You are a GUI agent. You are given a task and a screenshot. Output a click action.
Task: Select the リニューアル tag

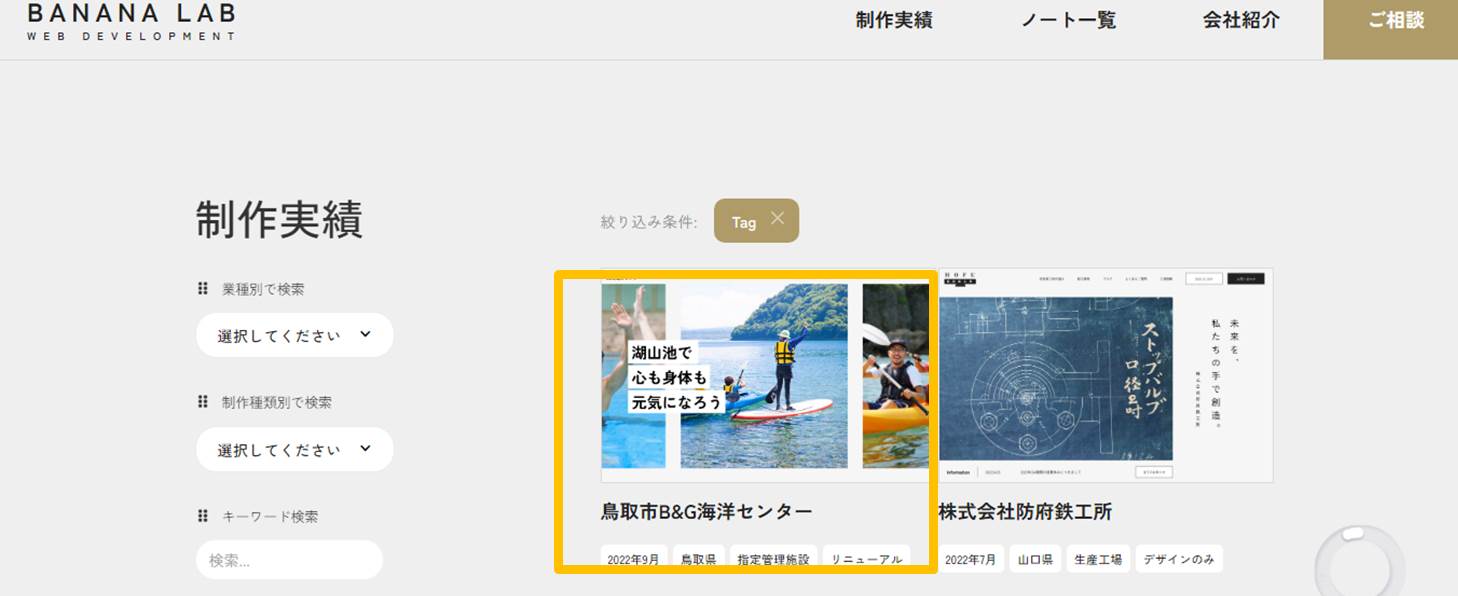pyautogui.click(x=867, y=559)
